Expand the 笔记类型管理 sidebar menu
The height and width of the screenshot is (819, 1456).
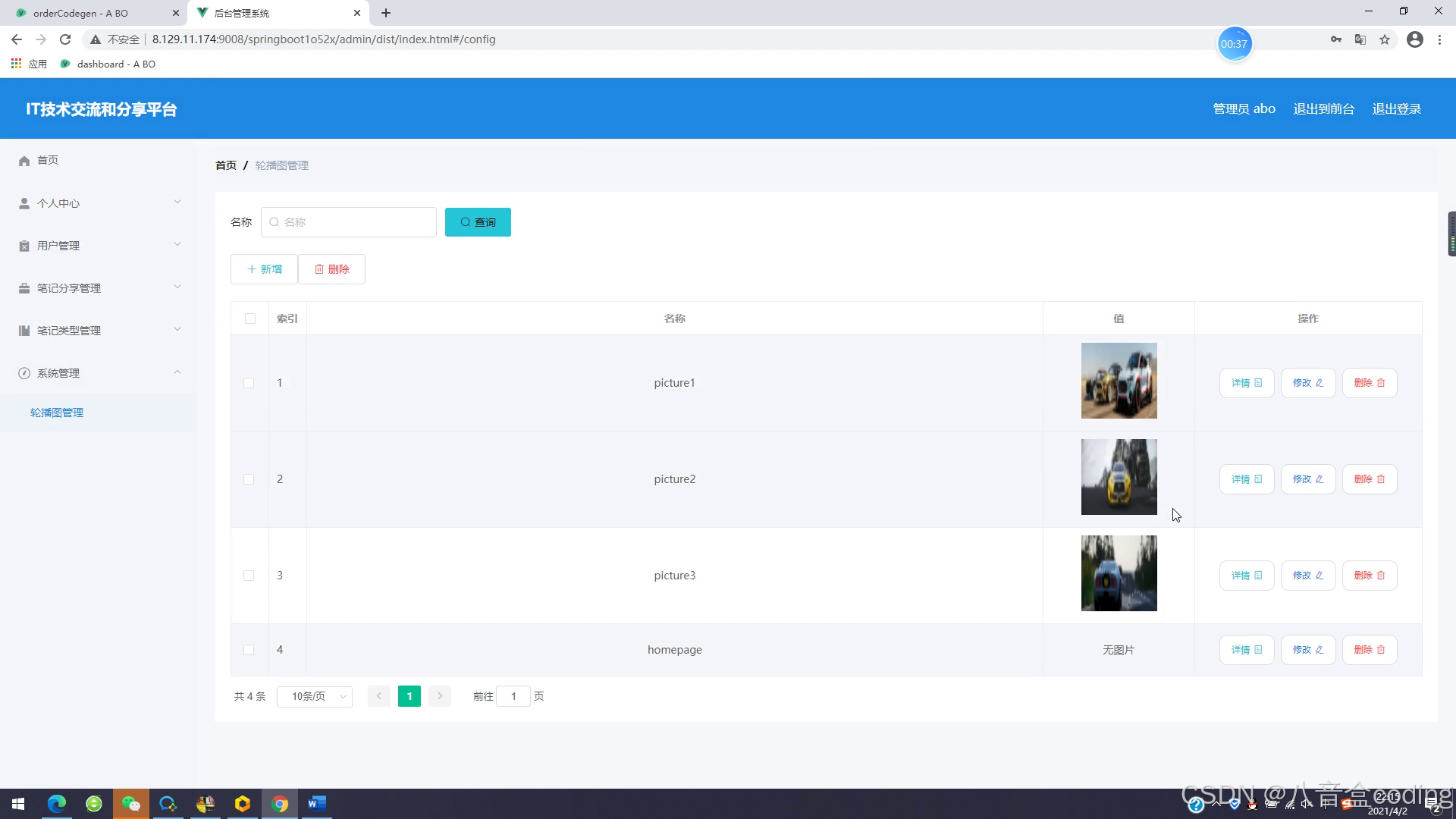tap(99, 331)
